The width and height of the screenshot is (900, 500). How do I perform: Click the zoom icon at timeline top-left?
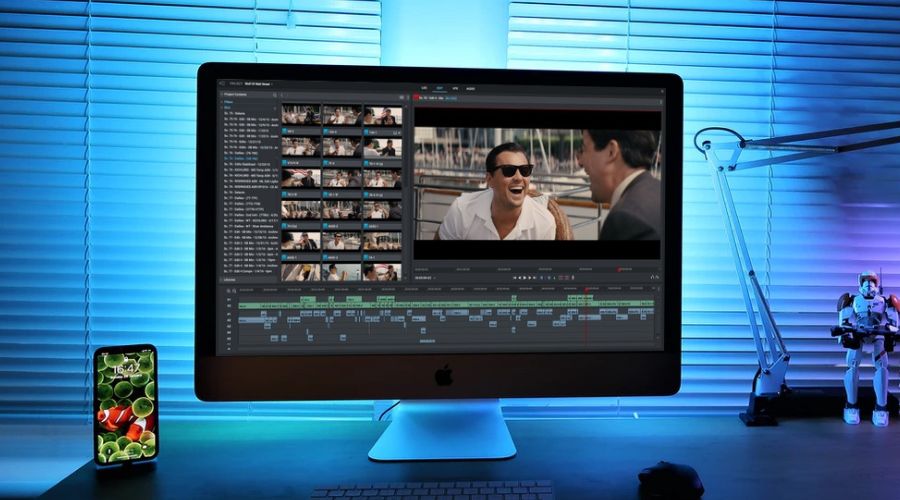pyautogui.click(x=227, y=291)
